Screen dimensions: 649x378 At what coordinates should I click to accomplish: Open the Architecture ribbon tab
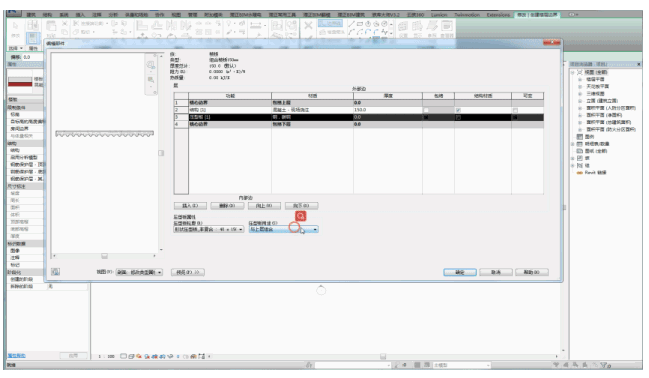pyautogui.click(x=31, y=15)
